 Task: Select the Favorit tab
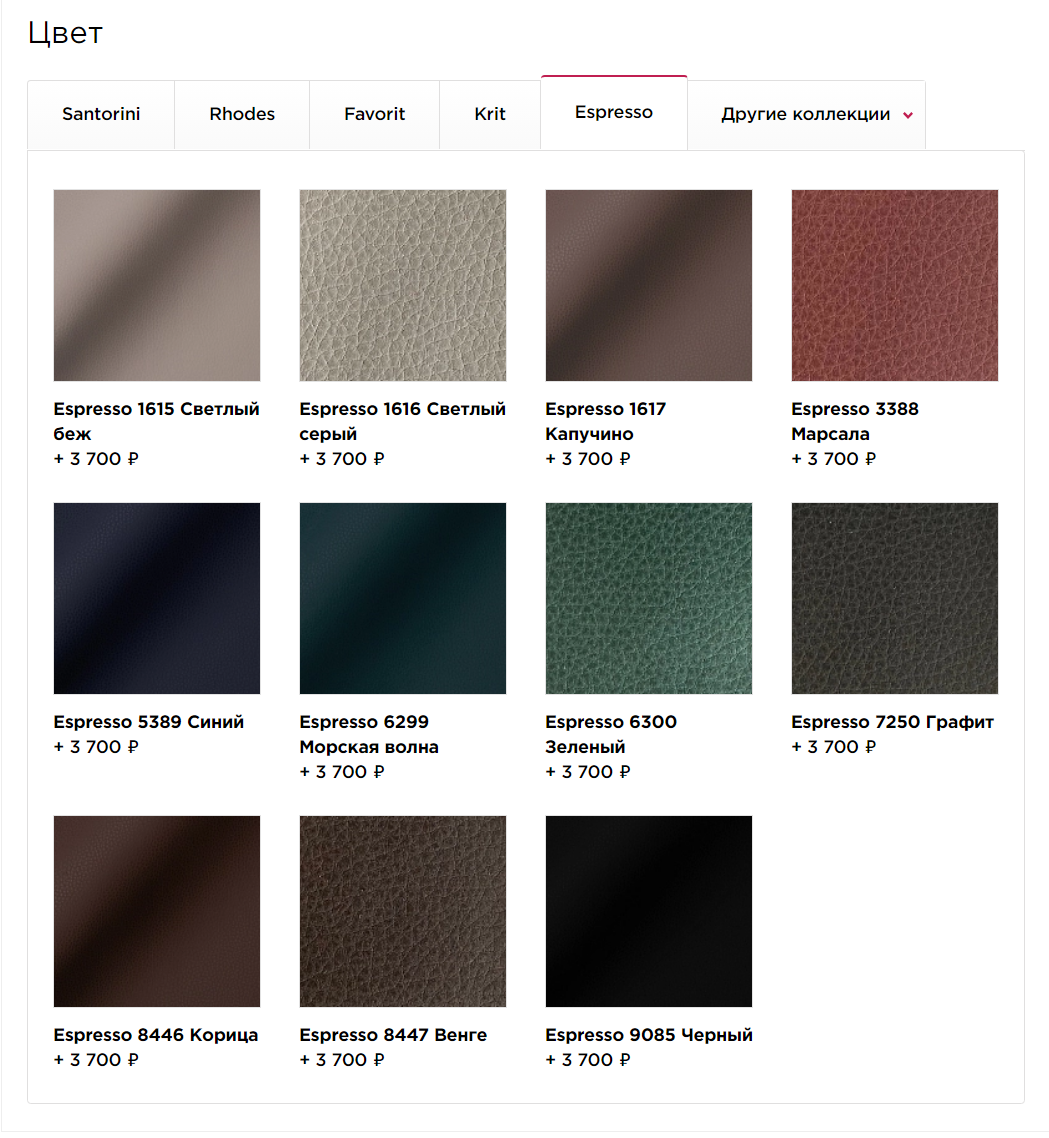(374, 115)
